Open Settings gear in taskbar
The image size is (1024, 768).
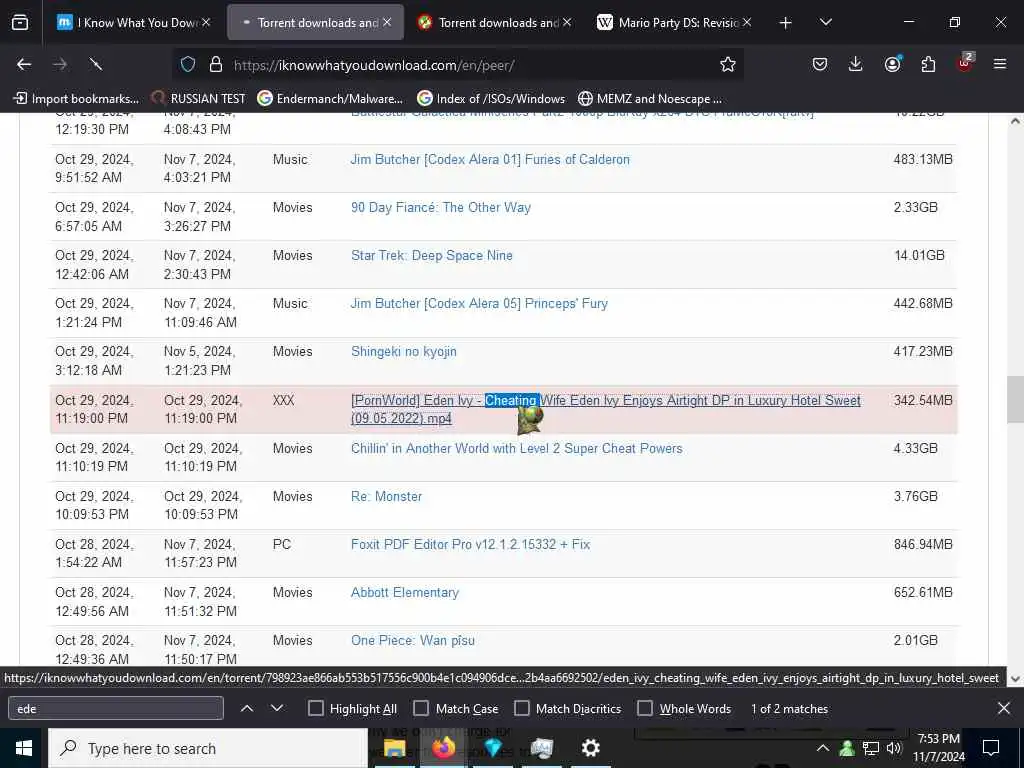(590, 748)
